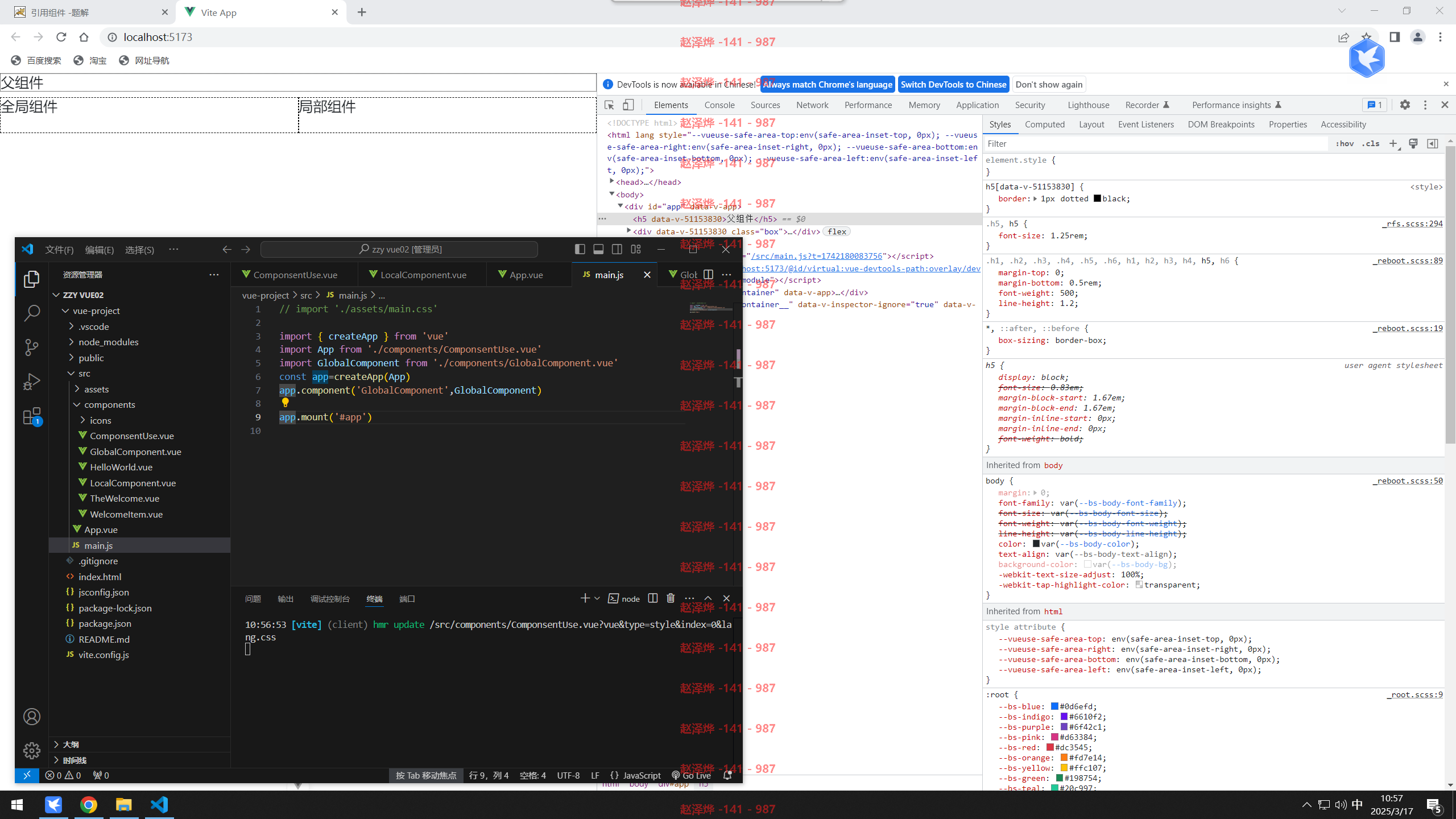Open VS Code Explorer view icon

pyautogui.click(x=32, y=279)
